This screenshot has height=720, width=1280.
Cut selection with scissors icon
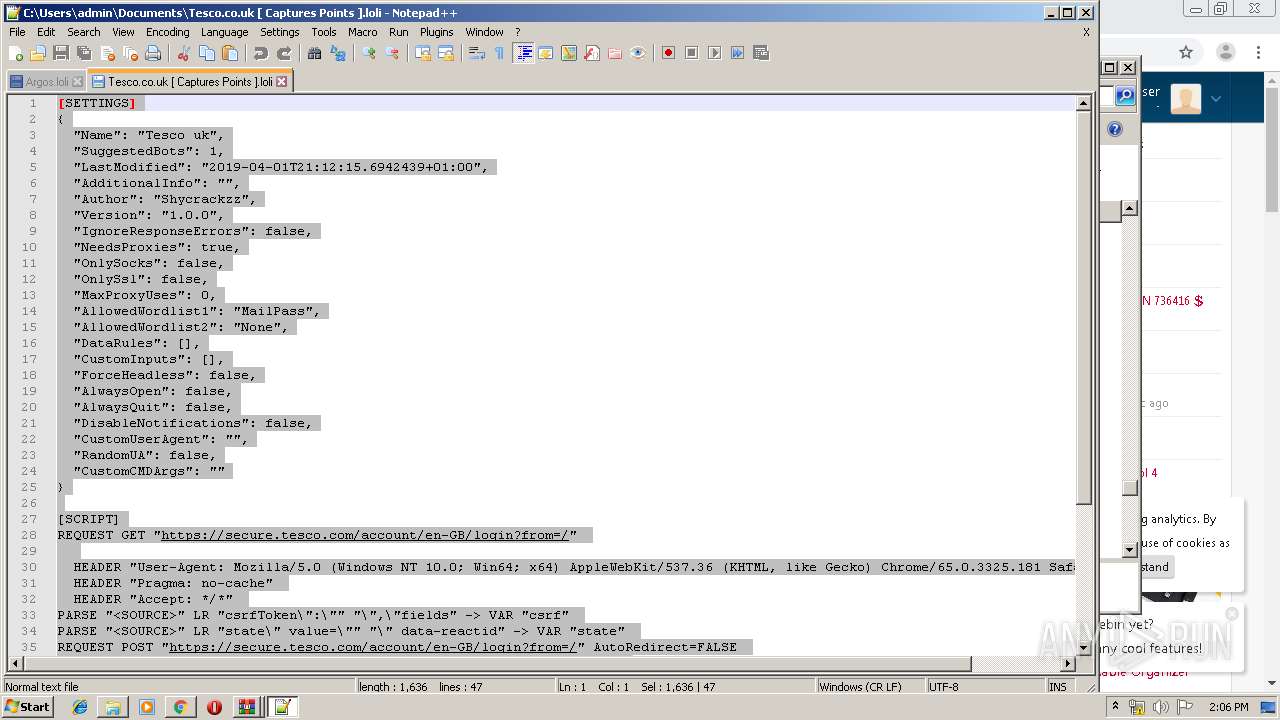[x=184, y=53]
